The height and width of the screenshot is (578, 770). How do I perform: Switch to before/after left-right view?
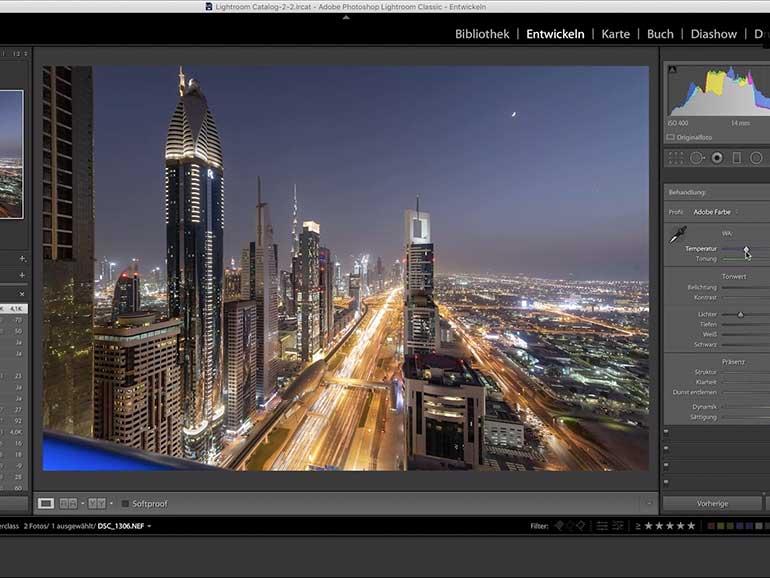pos(68,503)
